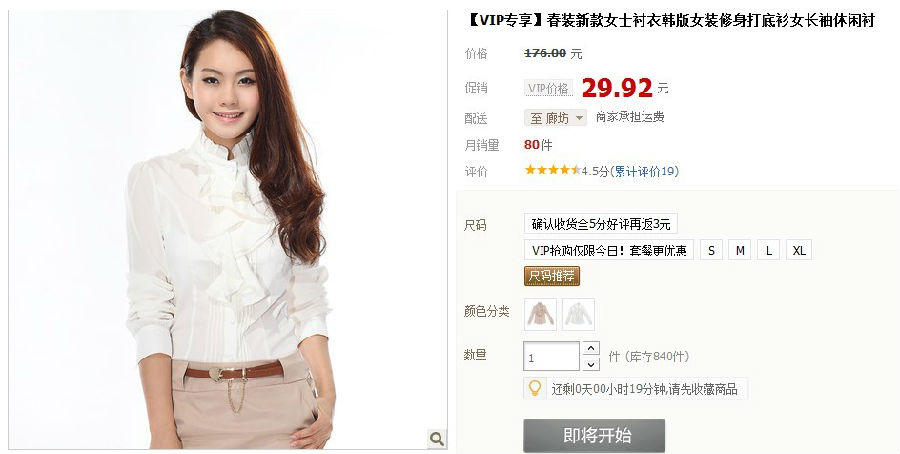The width and height of the screenshot is (900, 454).
Task: Choose size L
Action: (x=769, y=250)
